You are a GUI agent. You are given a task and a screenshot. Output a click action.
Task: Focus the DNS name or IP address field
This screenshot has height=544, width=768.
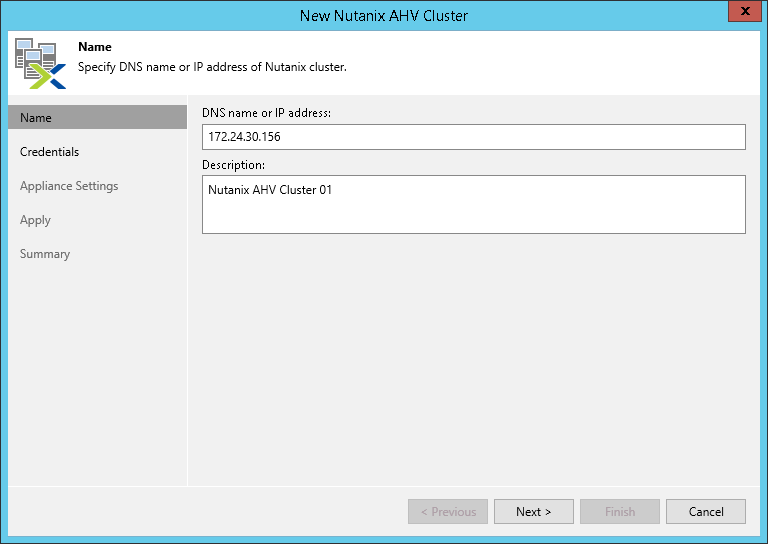[473, 137]
